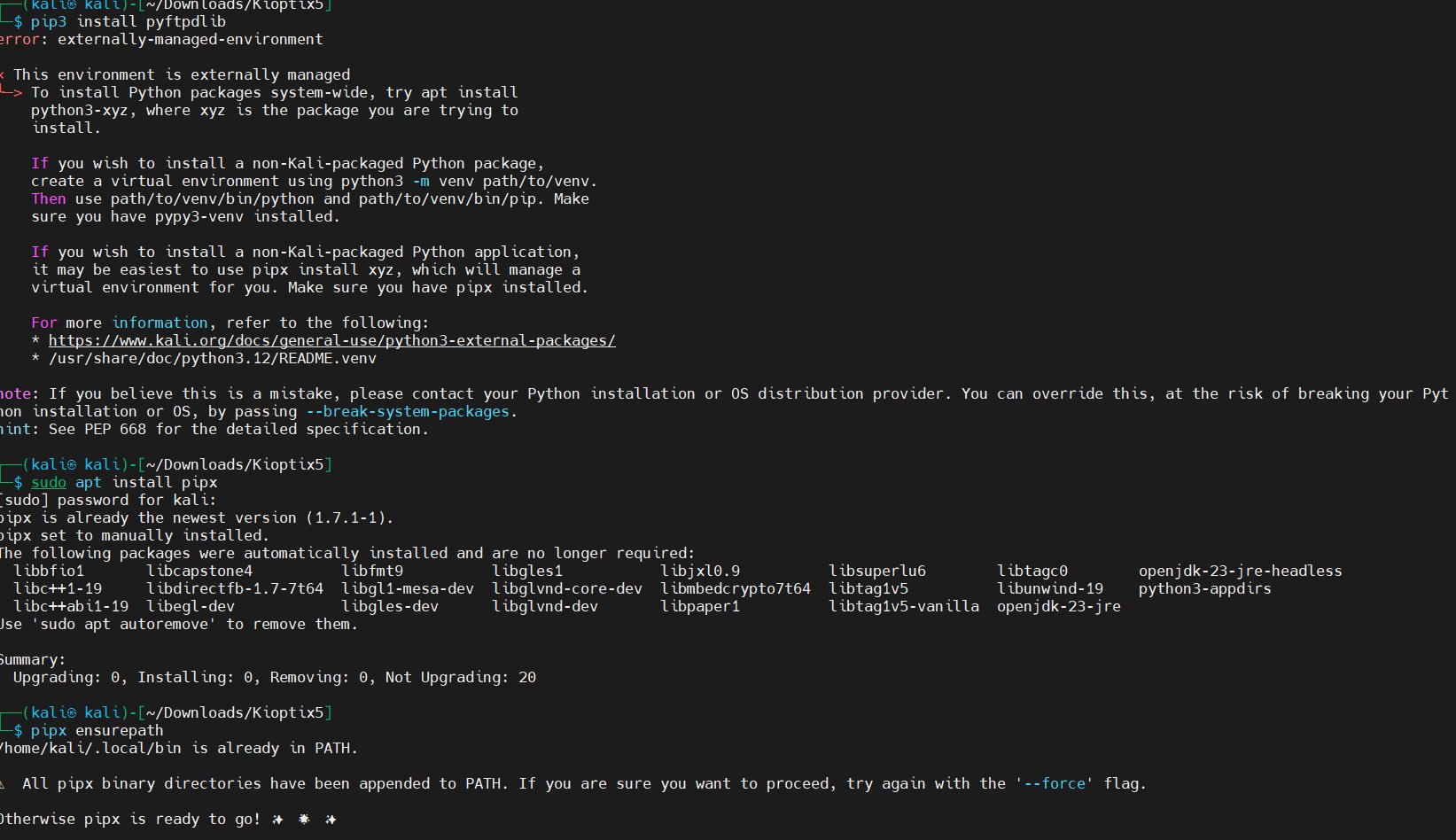This screenshot has width=1456, height=840.
Task: Click the "libglvnd-dev" package name
Action: [x=545, y=606]
